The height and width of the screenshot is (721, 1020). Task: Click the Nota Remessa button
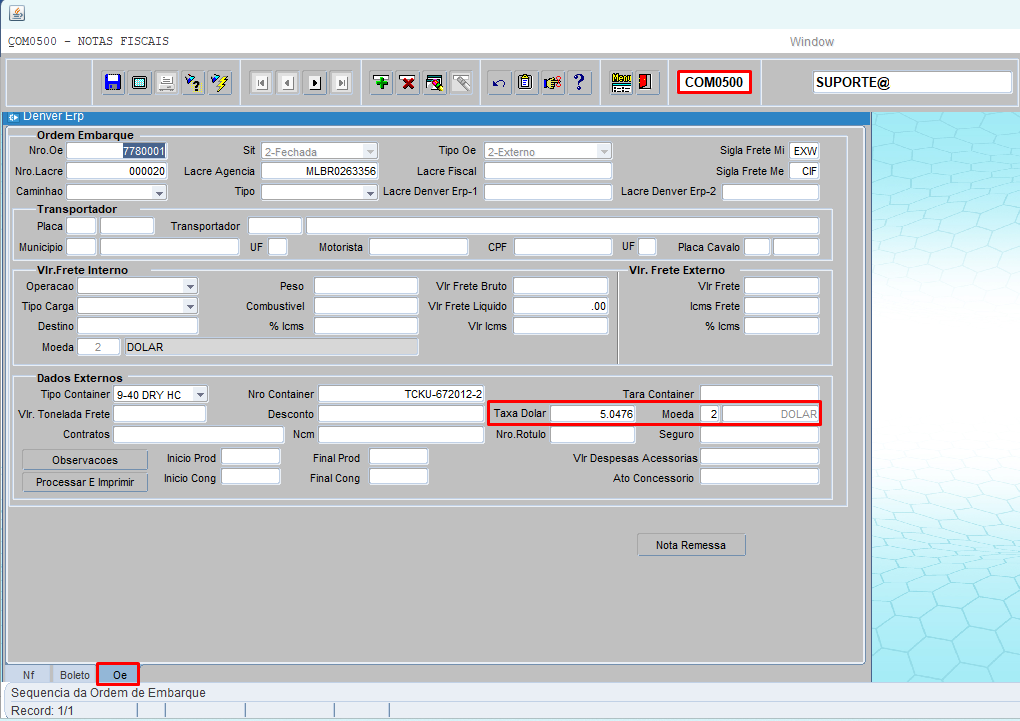pyautogui.click(x=691, y=545)
